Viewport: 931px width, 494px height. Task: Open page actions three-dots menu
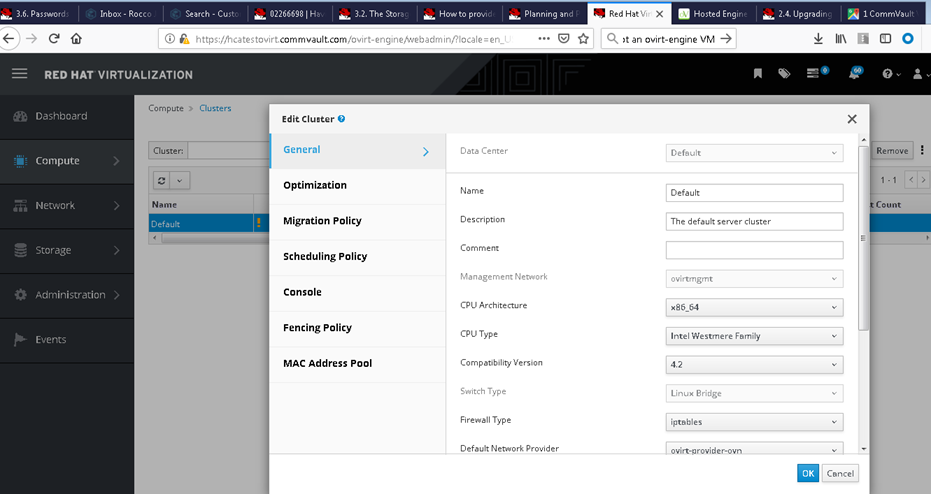tap(543, 39)
